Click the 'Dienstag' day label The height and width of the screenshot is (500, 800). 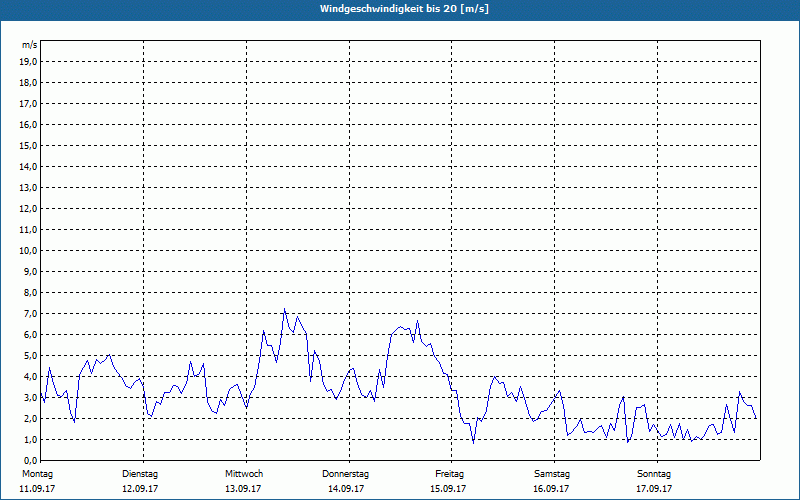(x=140, y=474)
